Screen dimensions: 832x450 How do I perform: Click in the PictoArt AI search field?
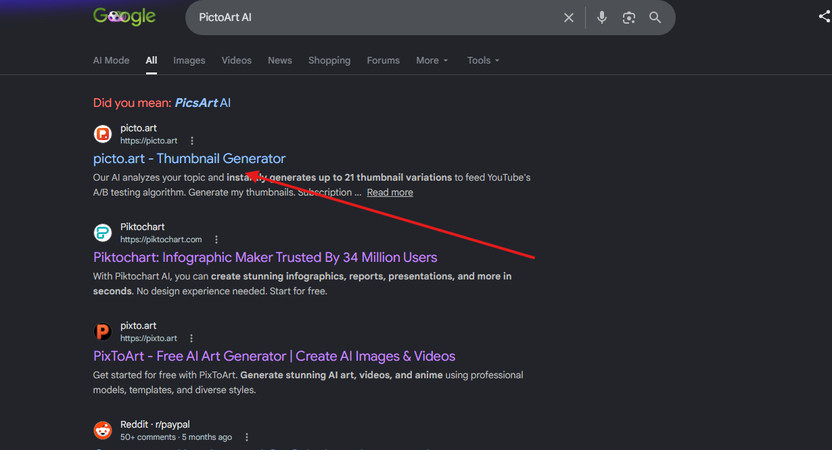(371, 18)
